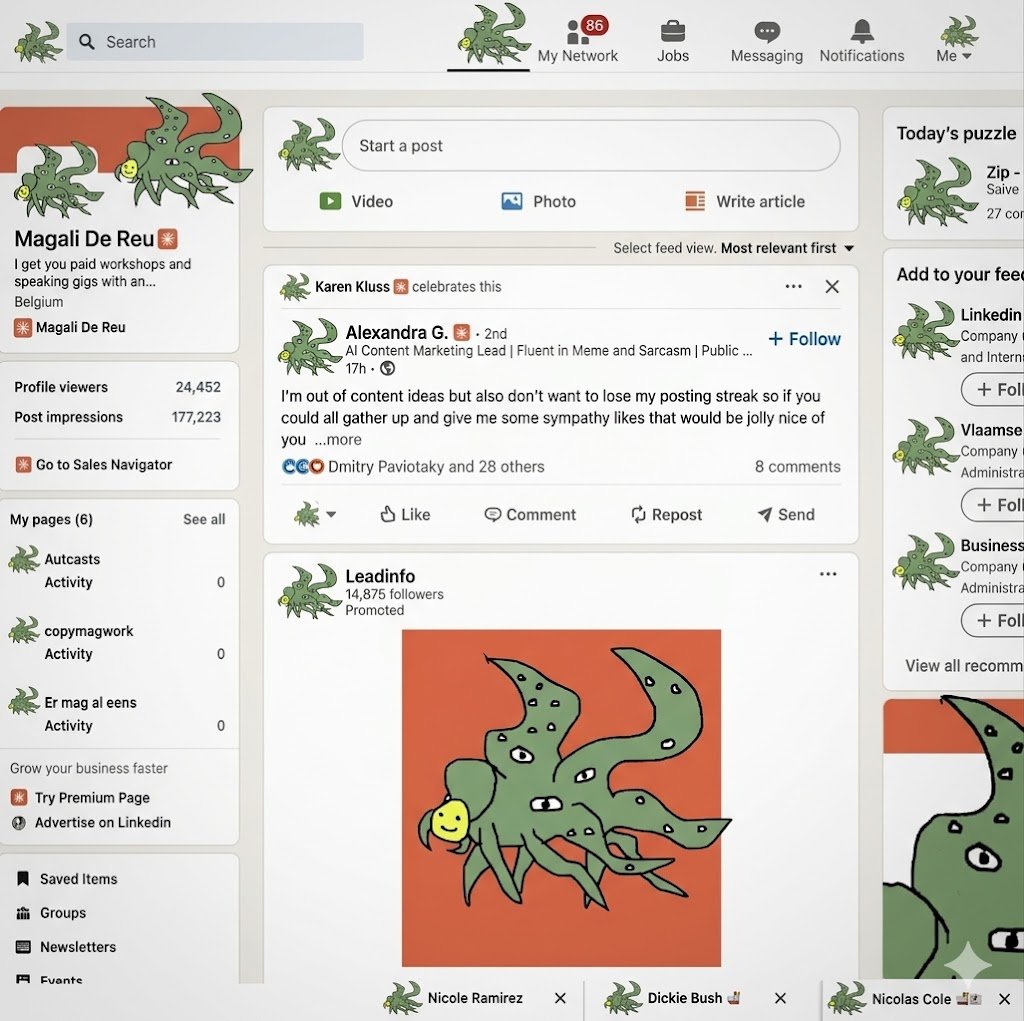Image resolution: width=1024 pixels, height=1021 pixels.
Task: Click Advertise on Linkedin link
Action: tap(91, 822)
